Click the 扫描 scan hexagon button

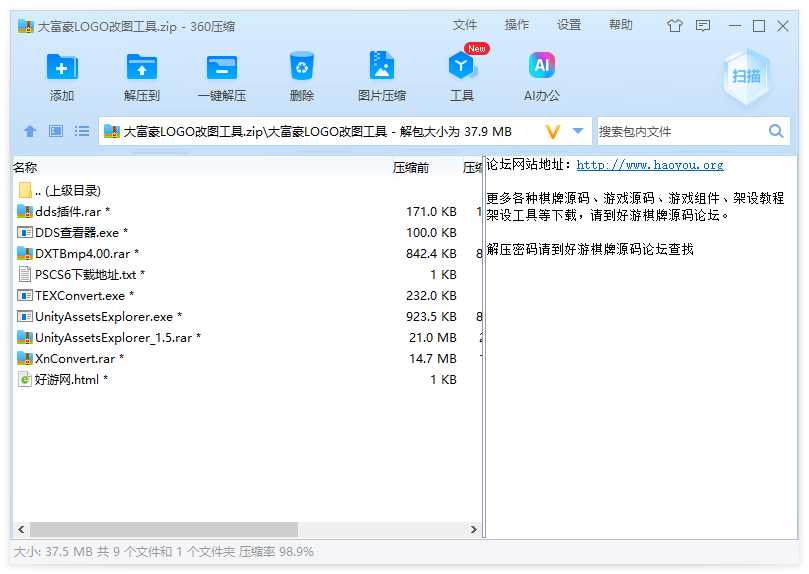[746, 77]
